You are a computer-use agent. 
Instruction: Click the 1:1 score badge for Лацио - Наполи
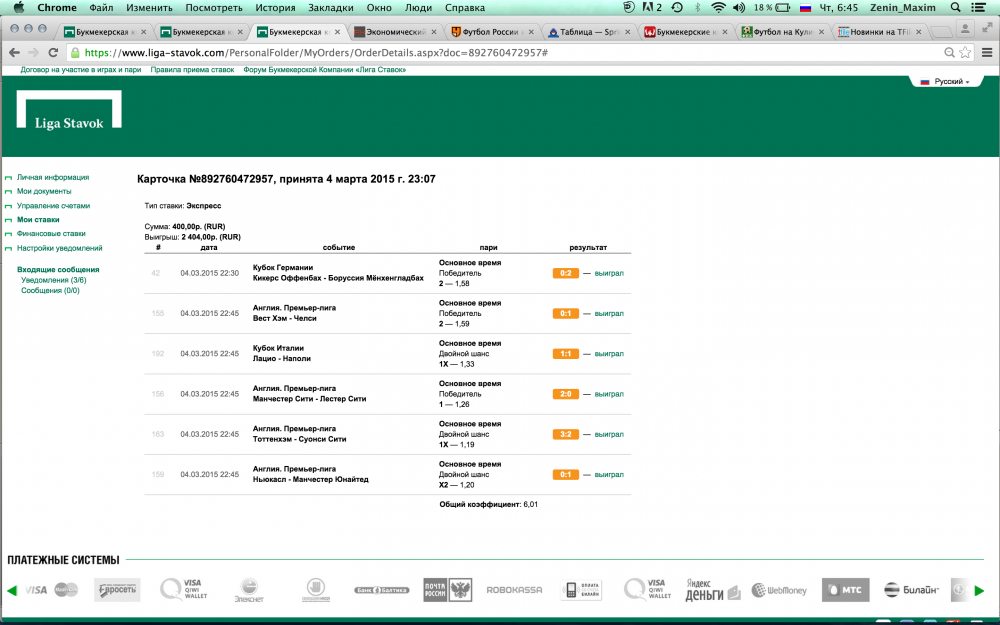tap(566, 353)
